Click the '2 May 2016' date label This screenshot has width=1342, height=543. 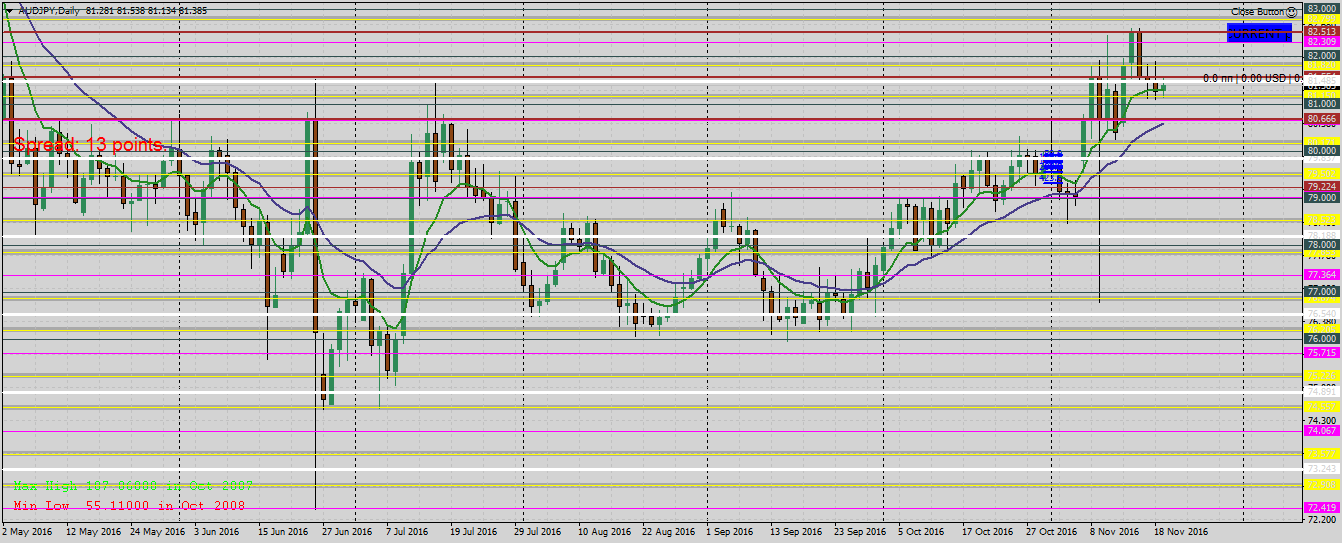pos(27,532)
